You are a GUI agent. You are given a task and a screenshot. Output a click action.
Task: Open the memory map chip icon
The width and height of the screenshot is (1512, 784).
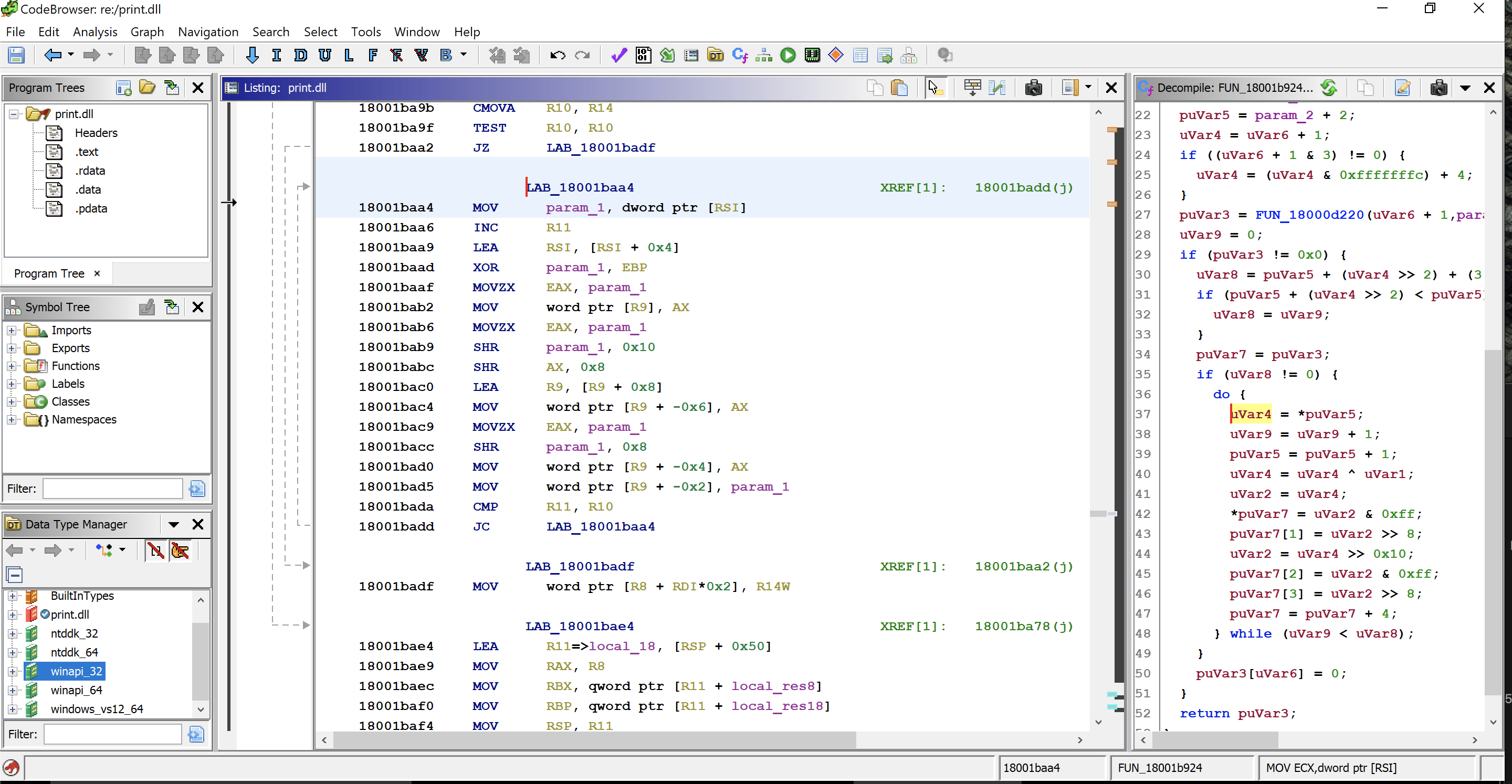(812, 55)
